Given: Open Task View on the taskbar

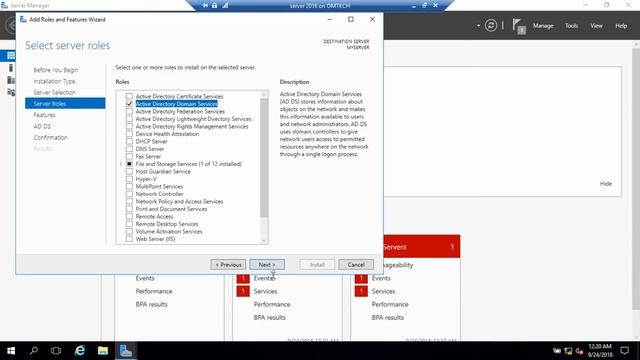Looking at the screenshot, I should pyautogui.click(x=56, y=351).
